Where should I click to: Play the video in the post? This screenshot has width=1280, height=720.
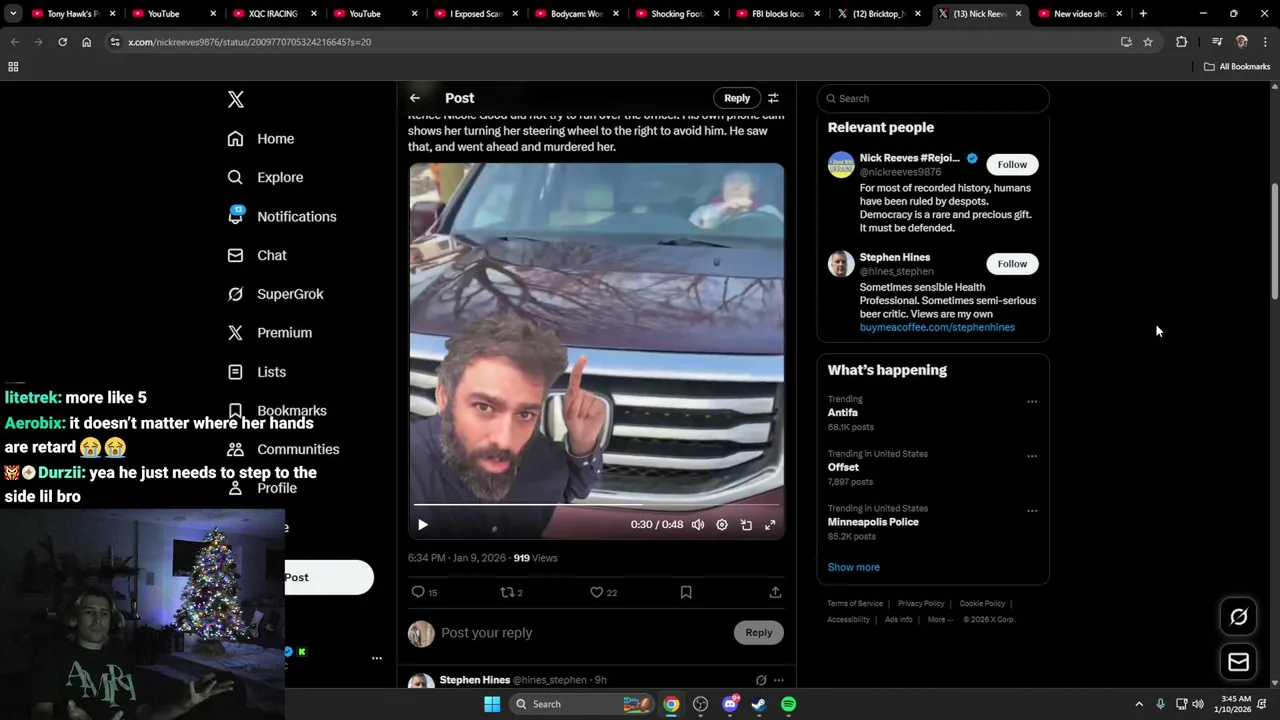tap(422, 525)
